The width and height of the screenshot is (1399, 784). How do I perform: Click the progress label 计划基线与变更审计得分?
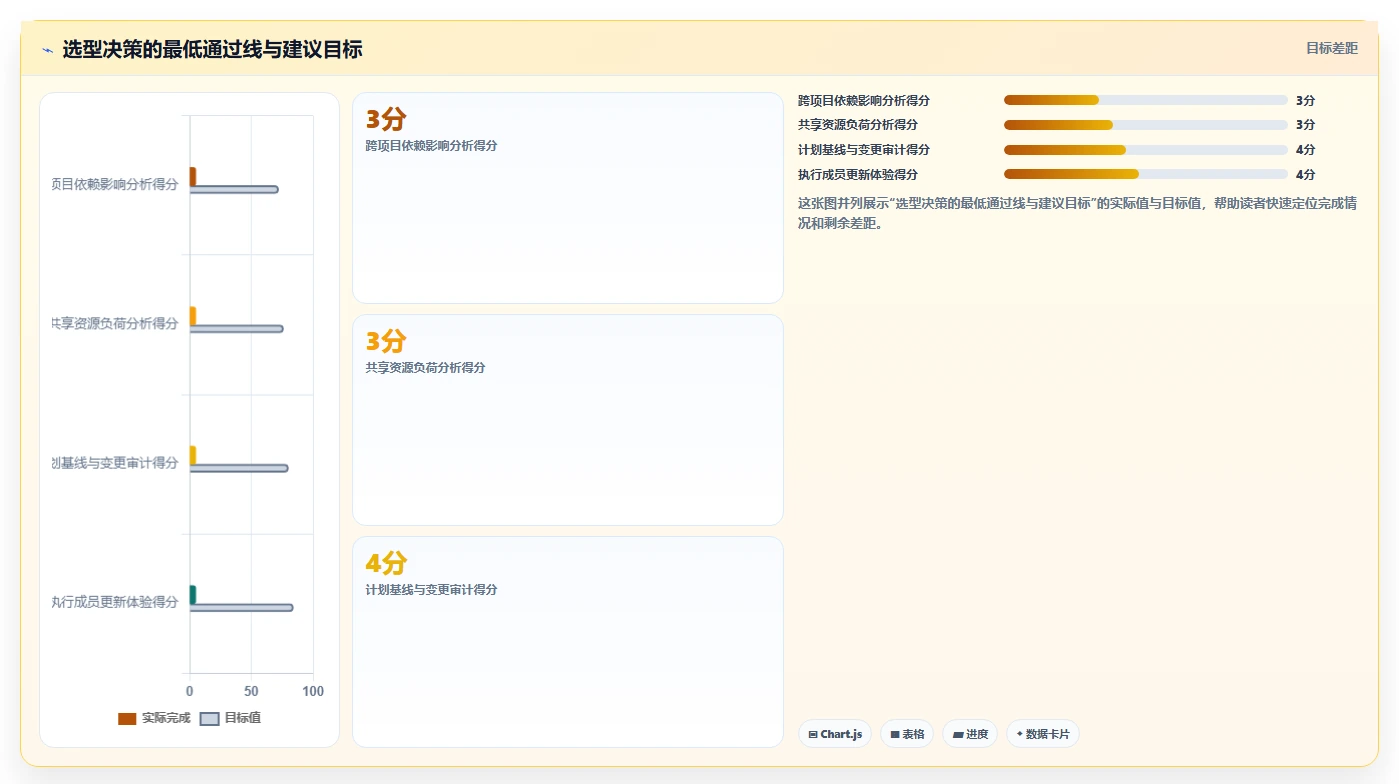pyautogui.click(x=864, y=150)
